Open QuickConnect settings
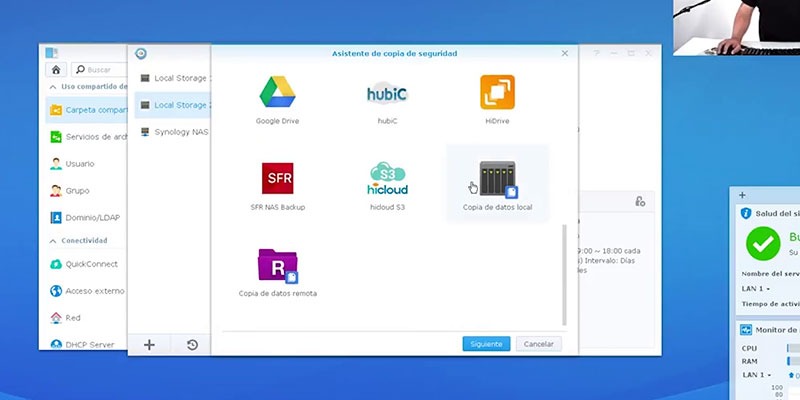This screenshot has width=800, height=400. click(87, 264)
